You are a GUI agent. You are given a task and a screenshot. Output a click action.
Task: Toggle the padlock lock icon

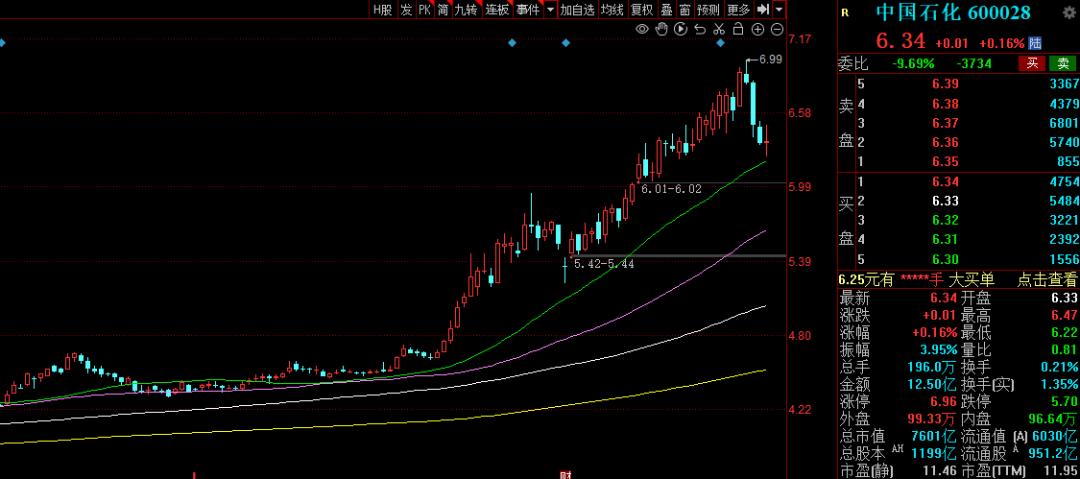738,29
